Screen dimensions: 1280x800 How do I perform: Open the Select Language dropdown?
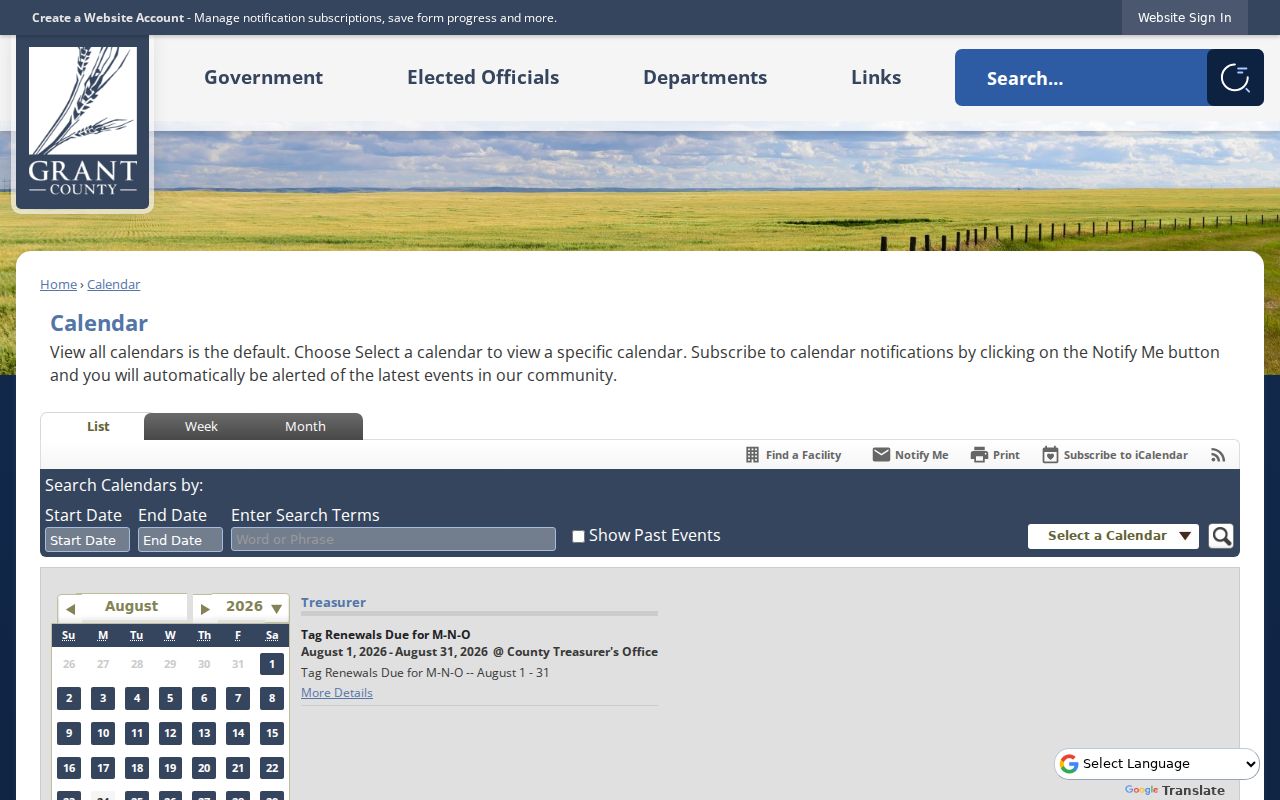click(1157, 764)
